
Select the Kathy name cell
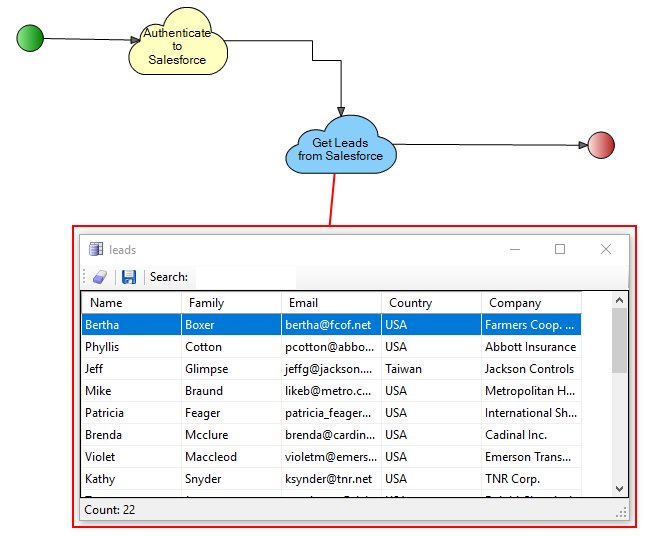tap(131, 479)
